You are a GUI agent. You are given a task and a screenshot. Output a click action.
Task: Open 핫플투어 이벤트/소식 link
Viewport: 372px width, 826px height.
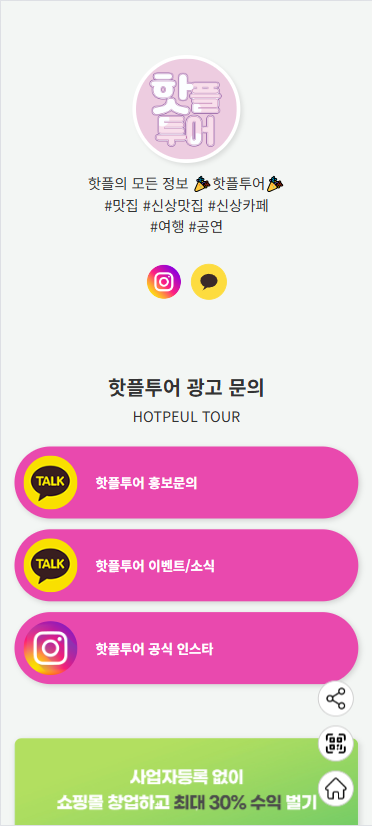[x=186, y=565]
